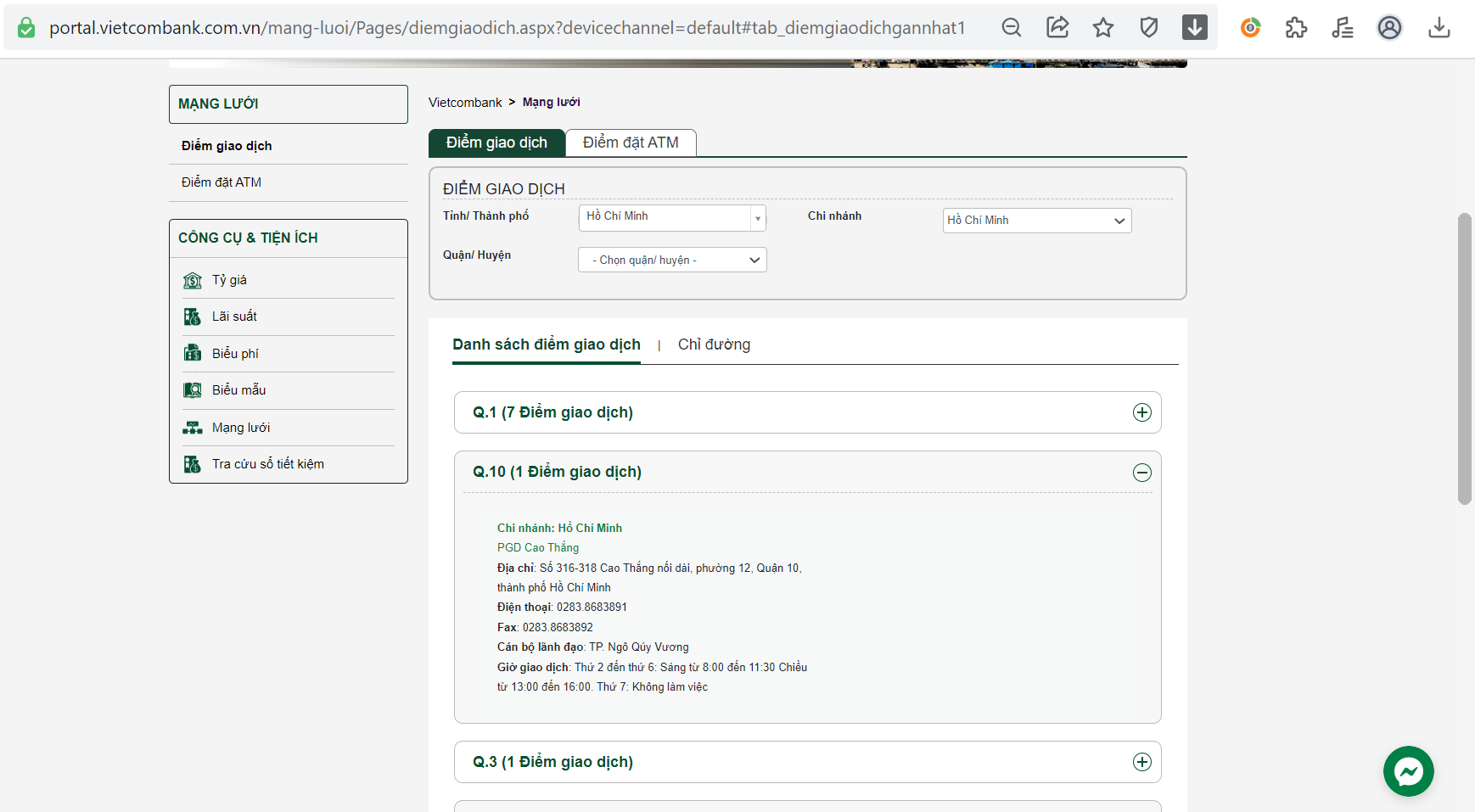The height and width of the screenshot is (812, 1475).
Task: Click the MẠNG LƯỚI sidebar header
Action: [x=289, y=104]
